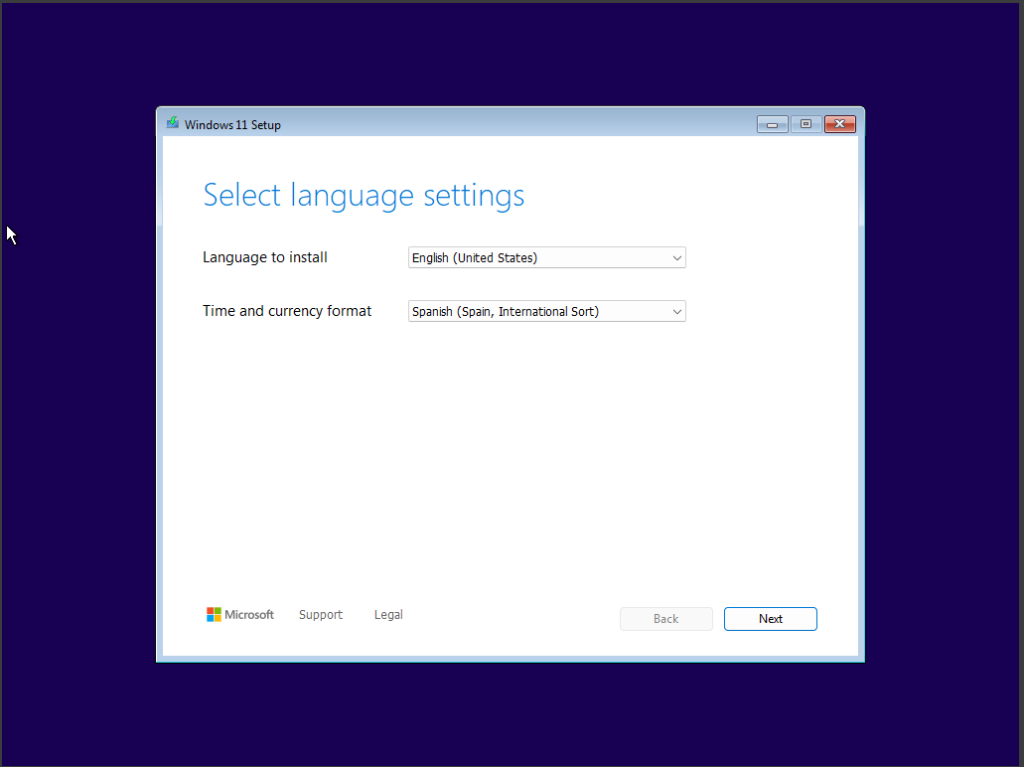Click the 'Select language settings' heading
The height and width of the screenshot is (767, 1024).
[364, 195]
